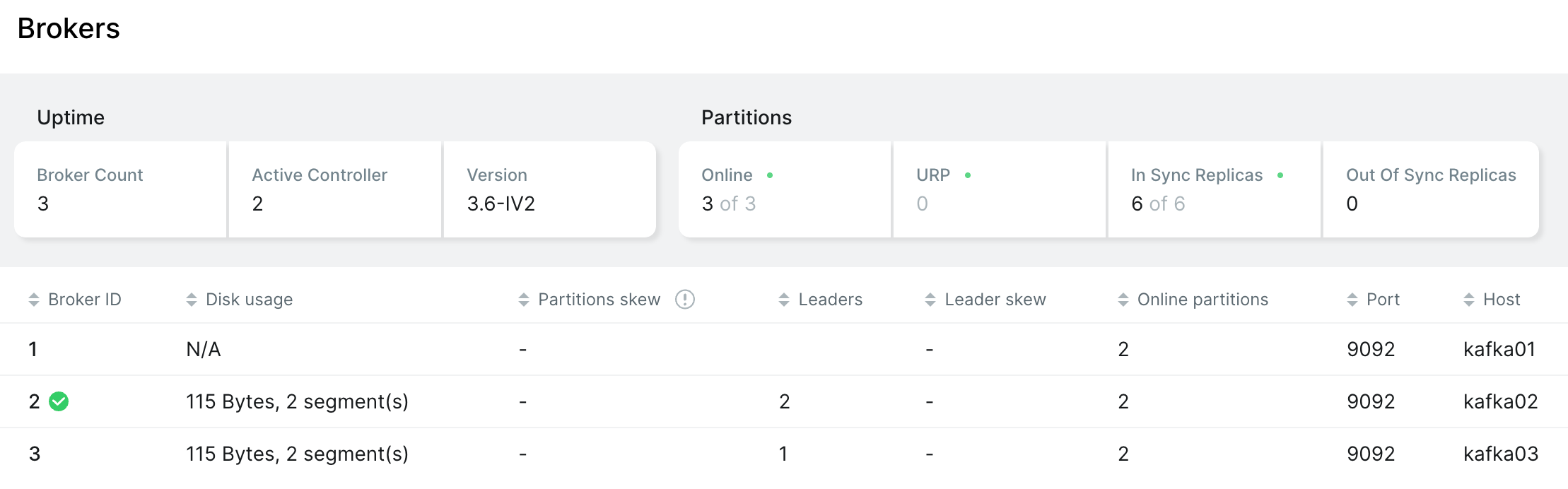Click the Broker Count card

point(120,189)
